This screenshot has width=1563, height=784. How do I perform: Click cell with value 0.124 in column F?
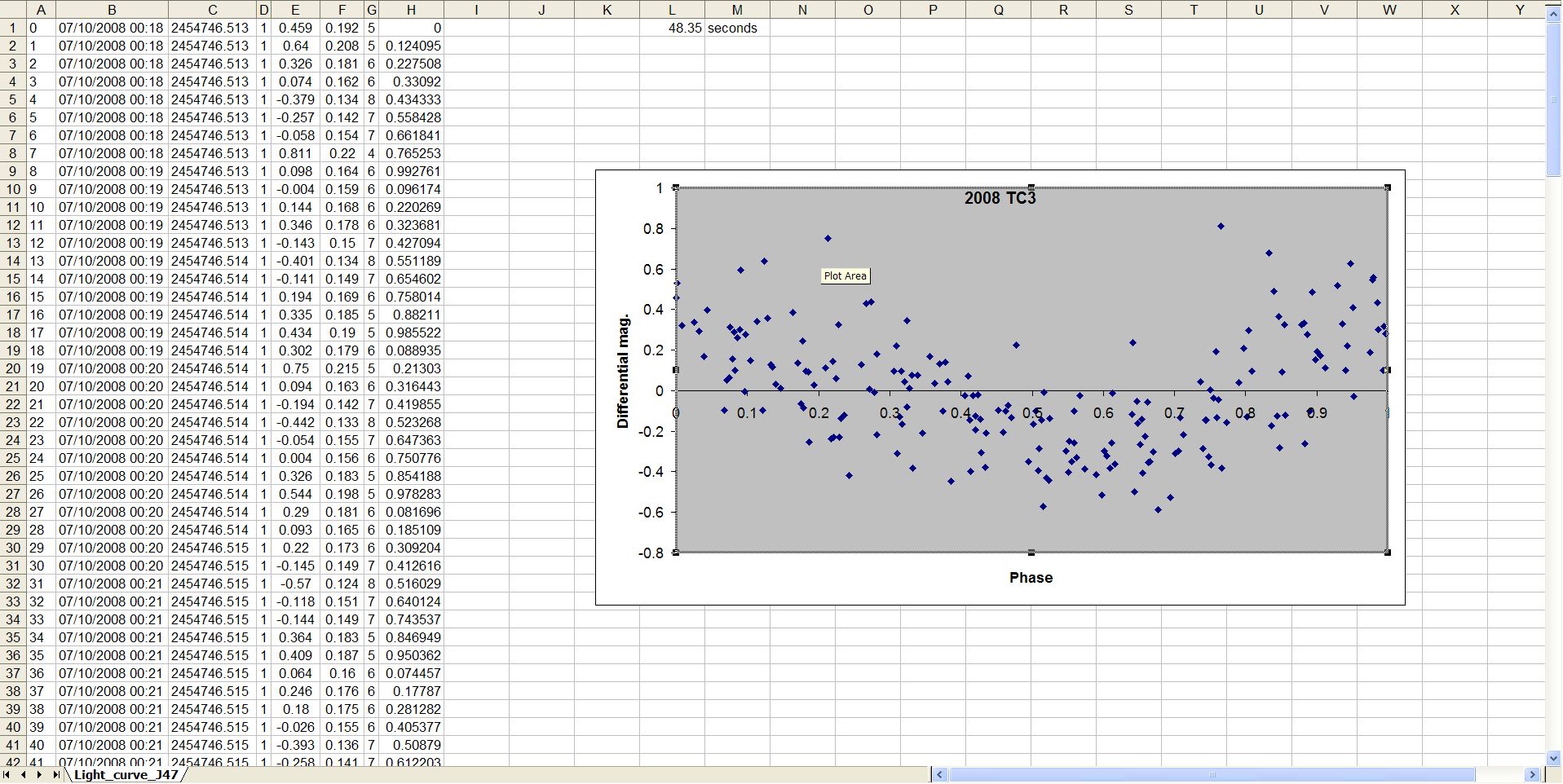[342, 584]
